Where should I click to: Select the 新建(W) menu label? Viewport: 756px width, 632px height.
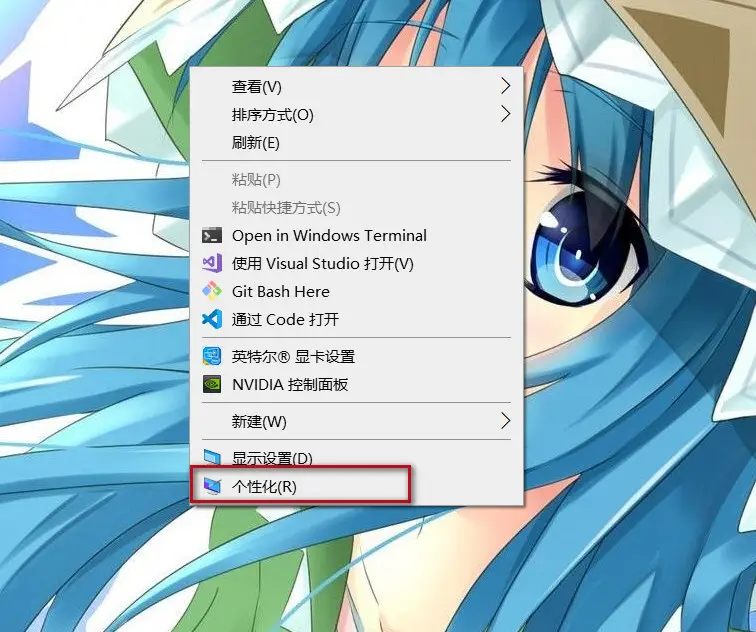(x=259, y=421)
